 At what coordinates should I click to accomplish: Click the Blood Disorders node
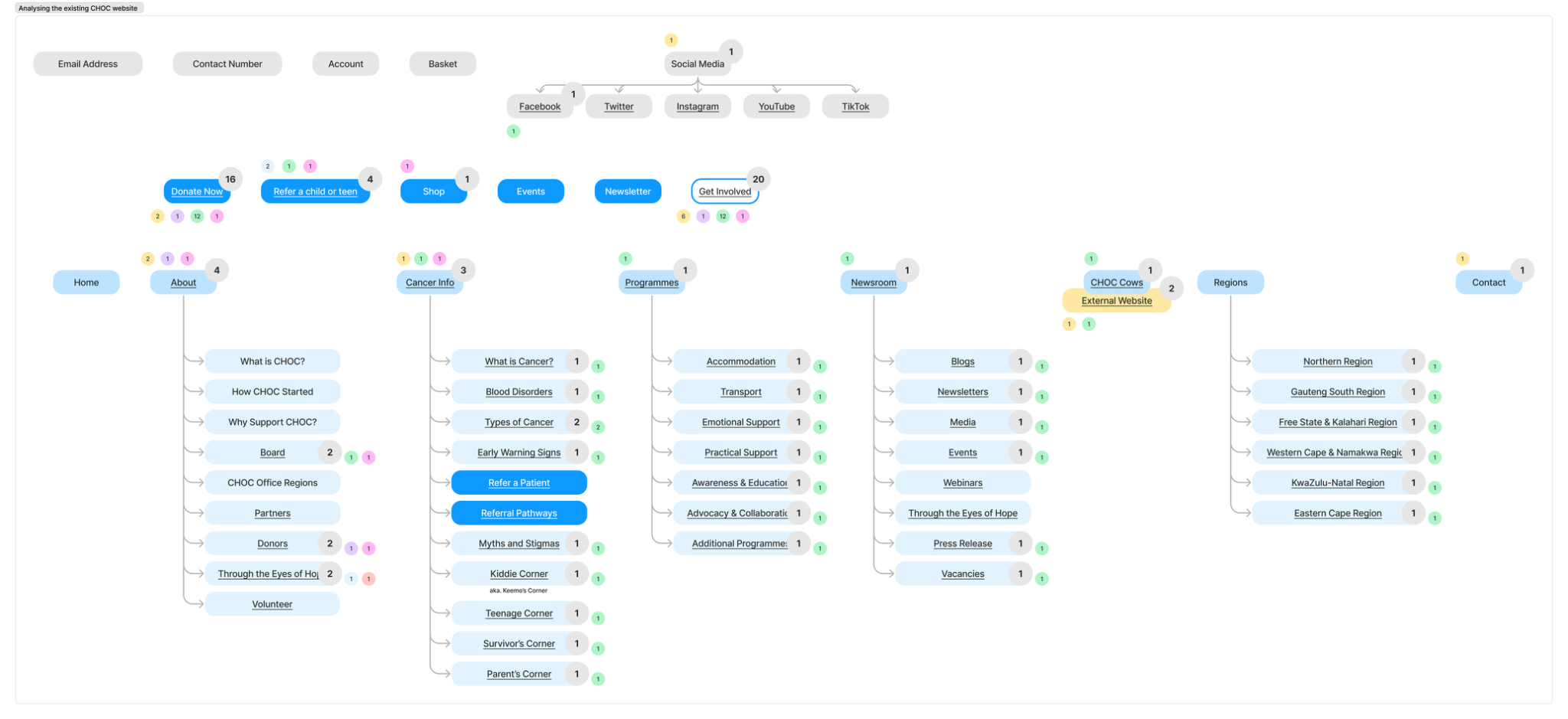pos(519,392)
